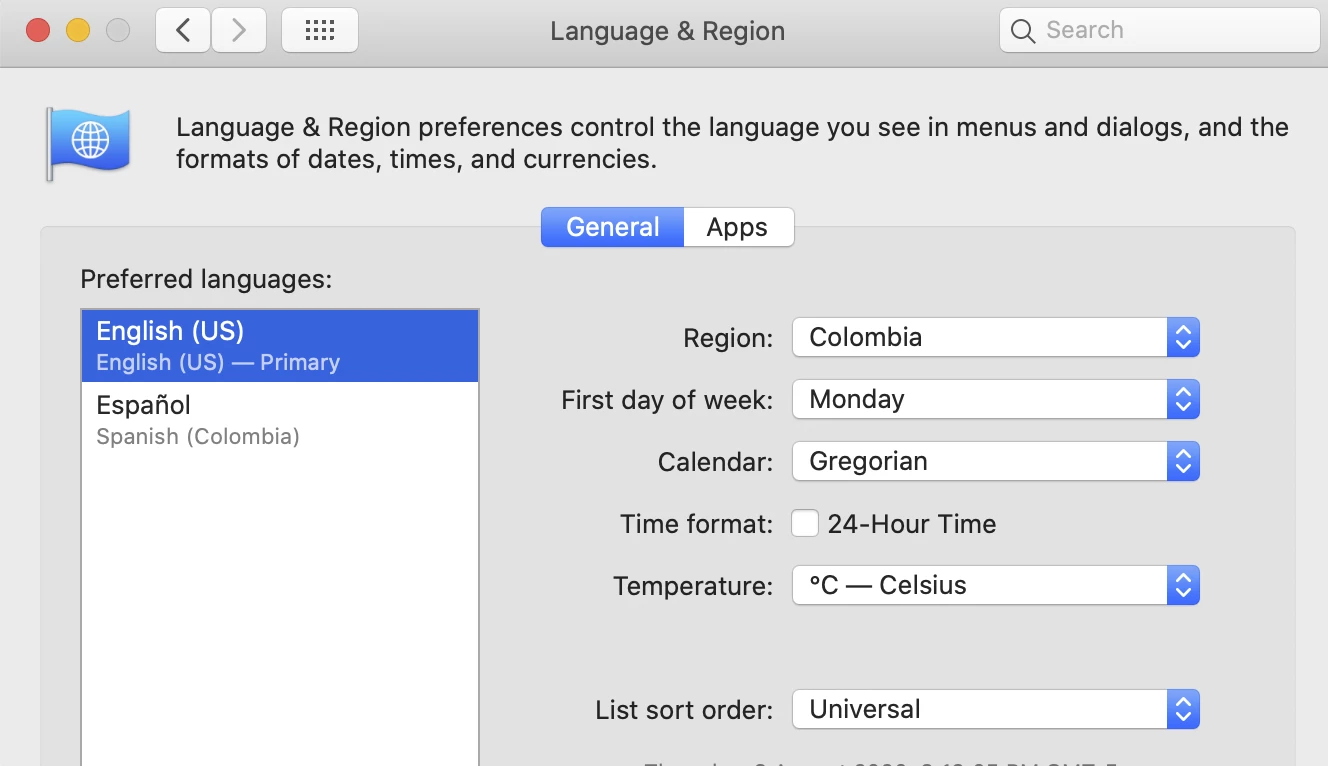The image size is (1328, 766).
Task: Open the First day of week dropdown
Action: (x=995, y=399)
